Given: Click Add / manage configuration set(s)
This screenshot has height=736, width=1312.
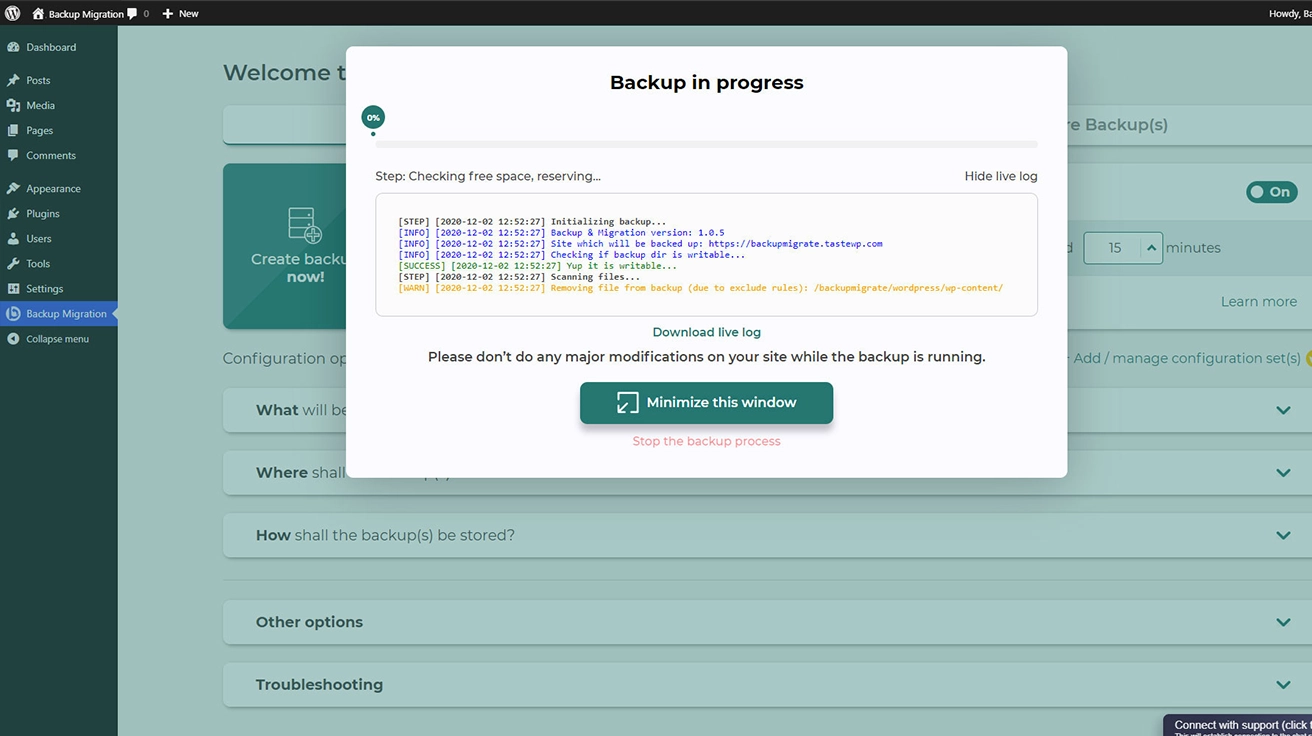Looking at the screenshot, I should coord(1186,358).
